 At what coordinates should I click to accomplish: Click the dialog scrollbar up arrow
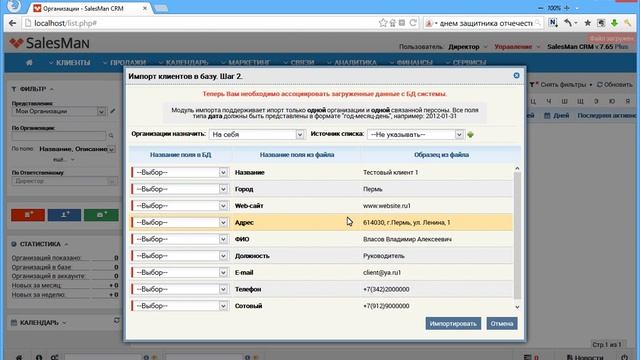point(517,168)
